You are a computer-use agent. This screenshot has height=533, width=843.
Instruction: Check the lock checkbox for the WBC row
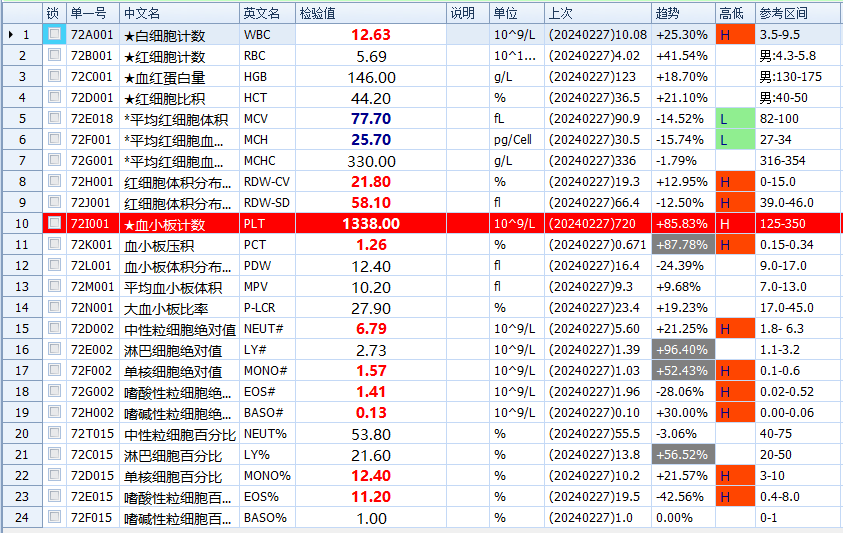(55, 35)
